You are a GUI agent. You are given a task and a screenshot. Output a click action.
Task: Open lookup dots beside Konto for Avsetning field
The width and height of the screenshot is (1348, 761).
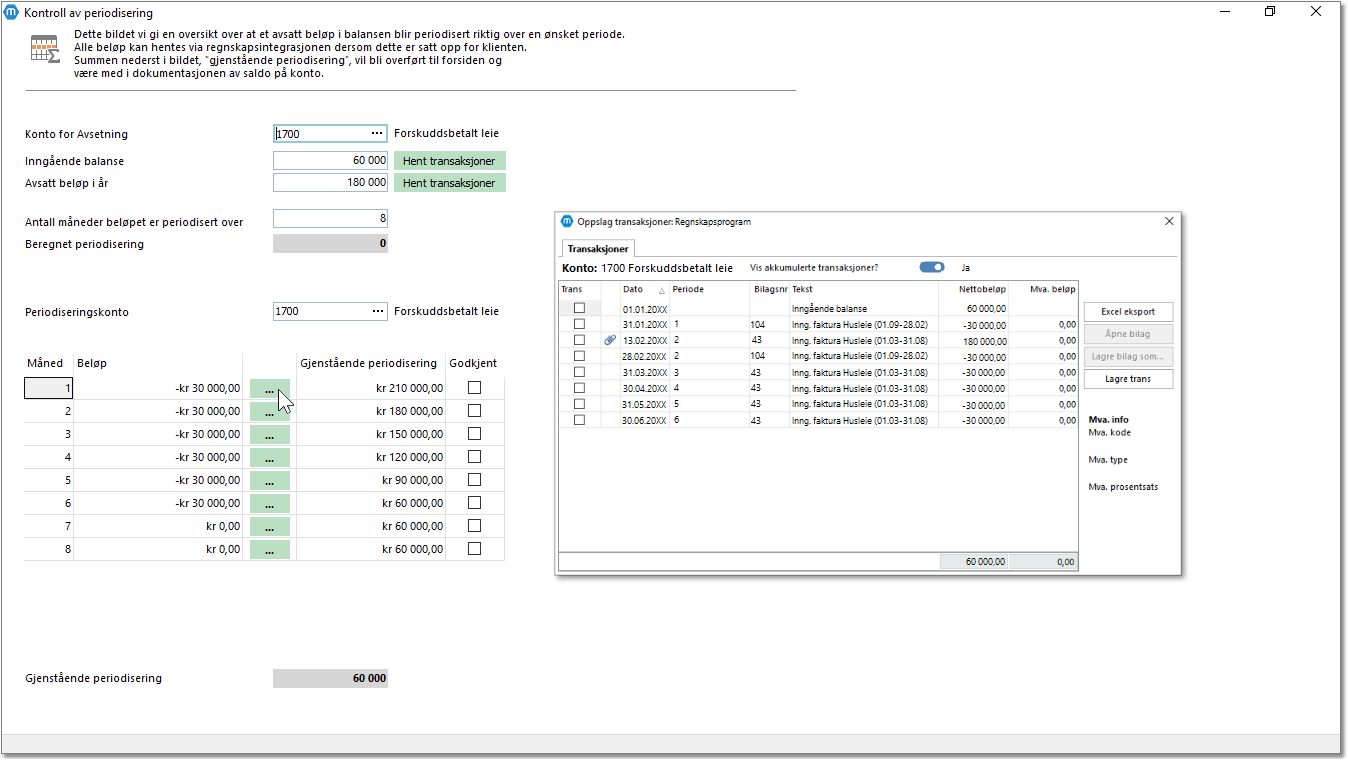click(x=377, y=133)
